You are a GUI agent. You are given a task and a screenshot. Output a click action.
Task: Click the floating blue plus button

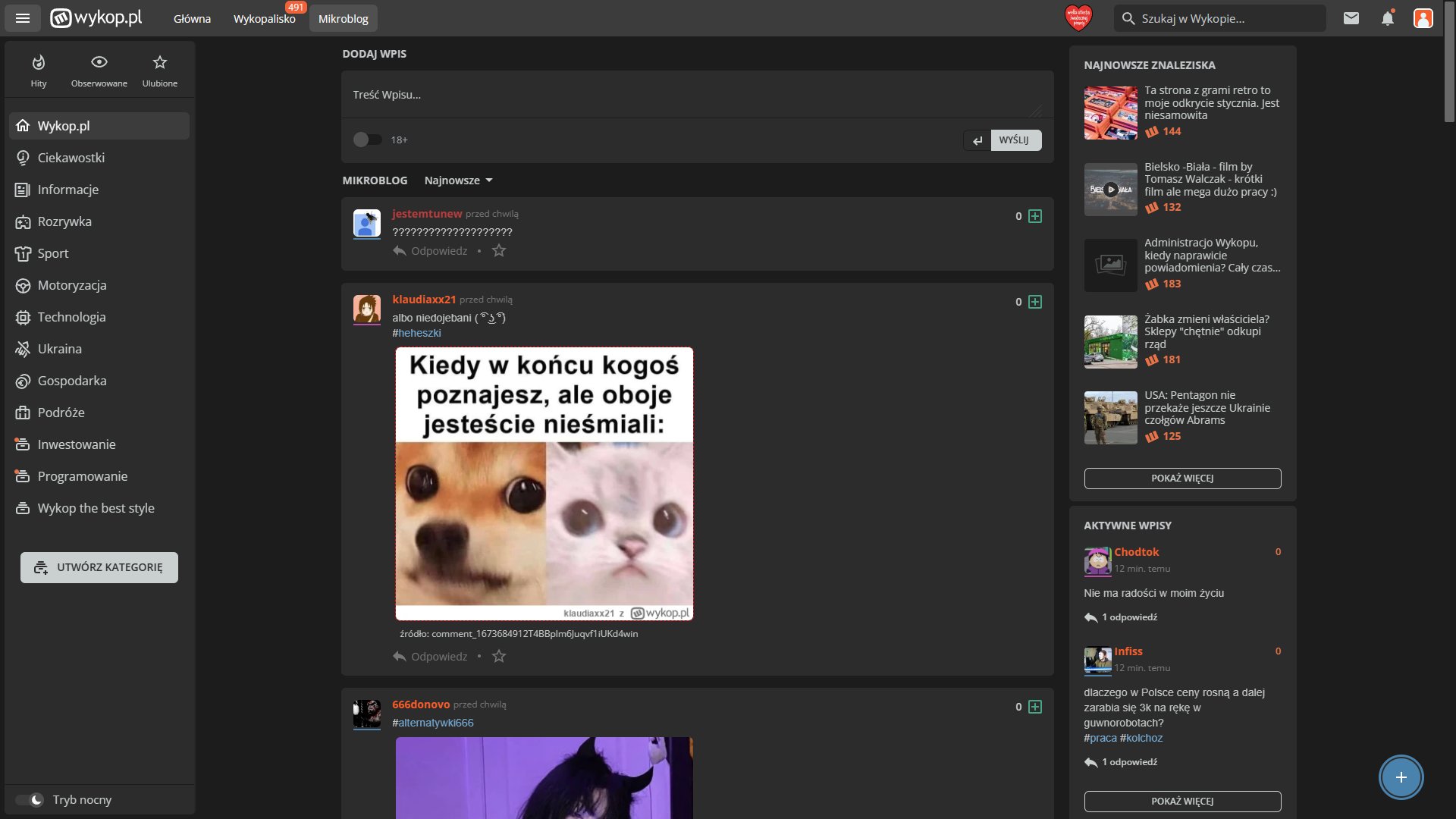[x=1401, y=777]
